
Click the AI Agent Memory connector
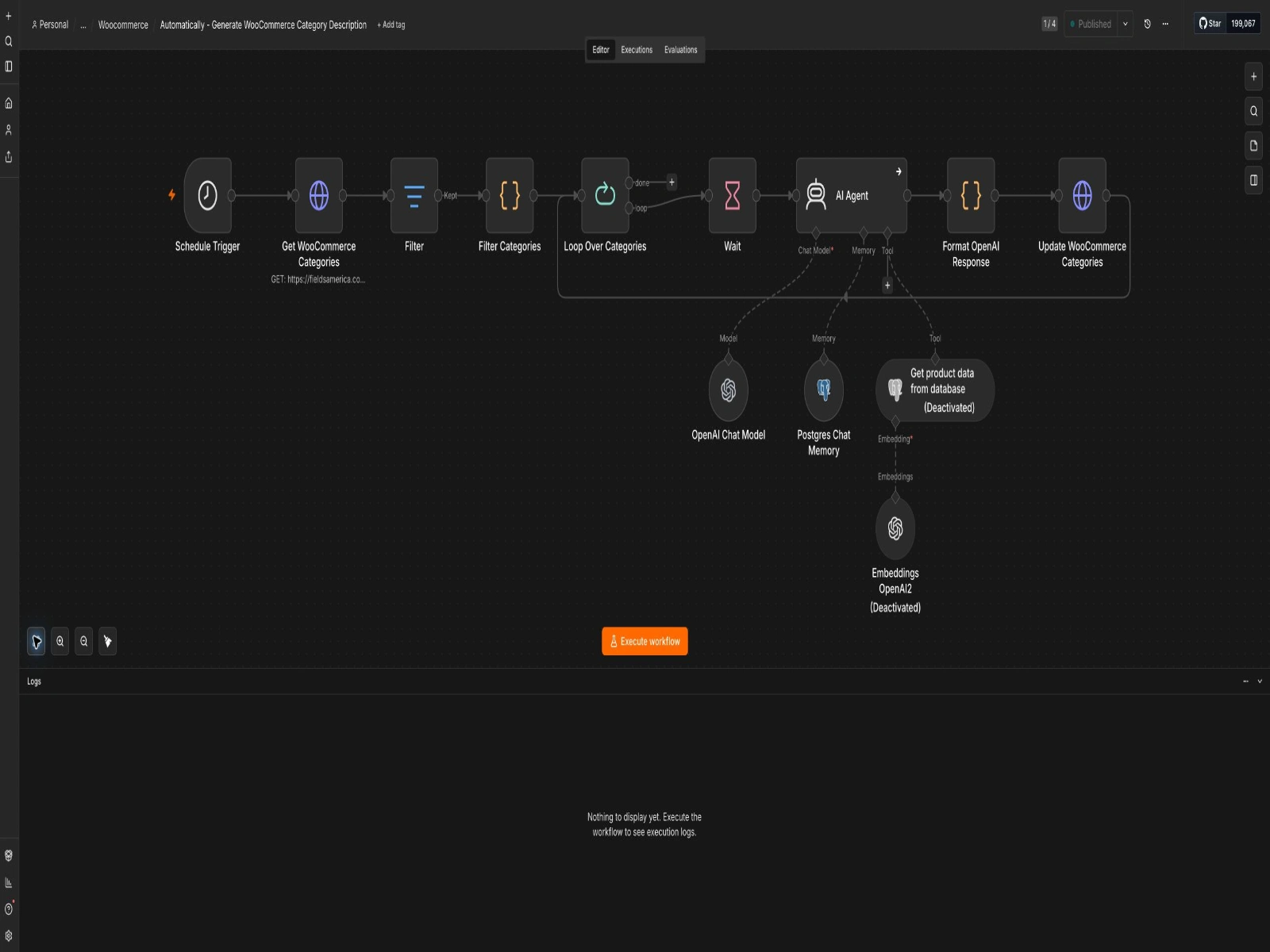click(x=864, y=232)
